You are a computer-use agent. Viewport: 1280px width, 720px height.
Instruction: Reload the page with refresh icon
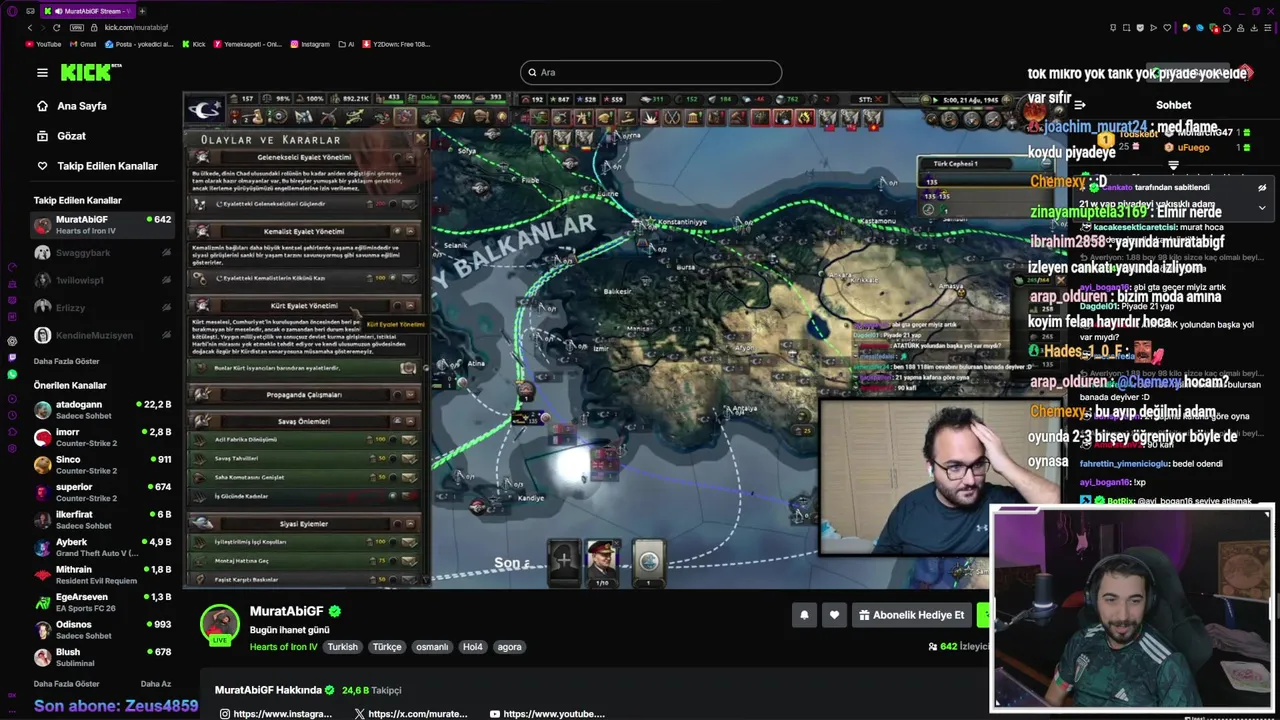pos(56,27)
